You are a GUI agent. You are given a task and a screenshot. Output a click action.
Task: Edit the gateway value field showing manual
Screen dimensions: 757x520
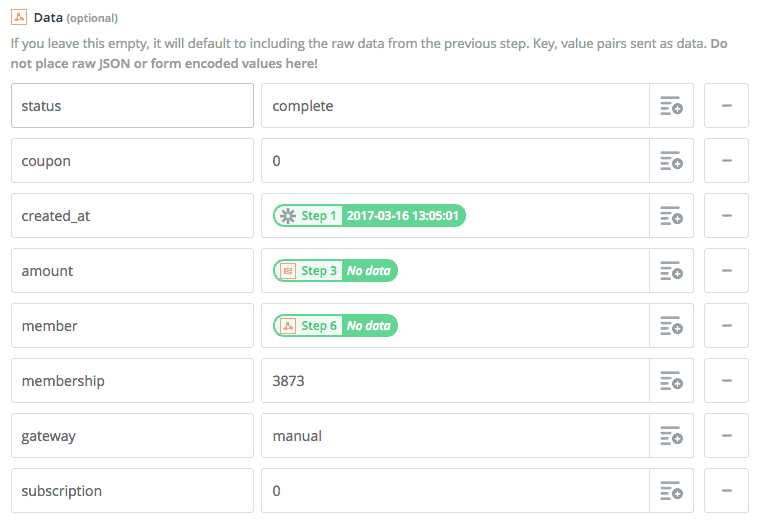(x=455, y=436)
